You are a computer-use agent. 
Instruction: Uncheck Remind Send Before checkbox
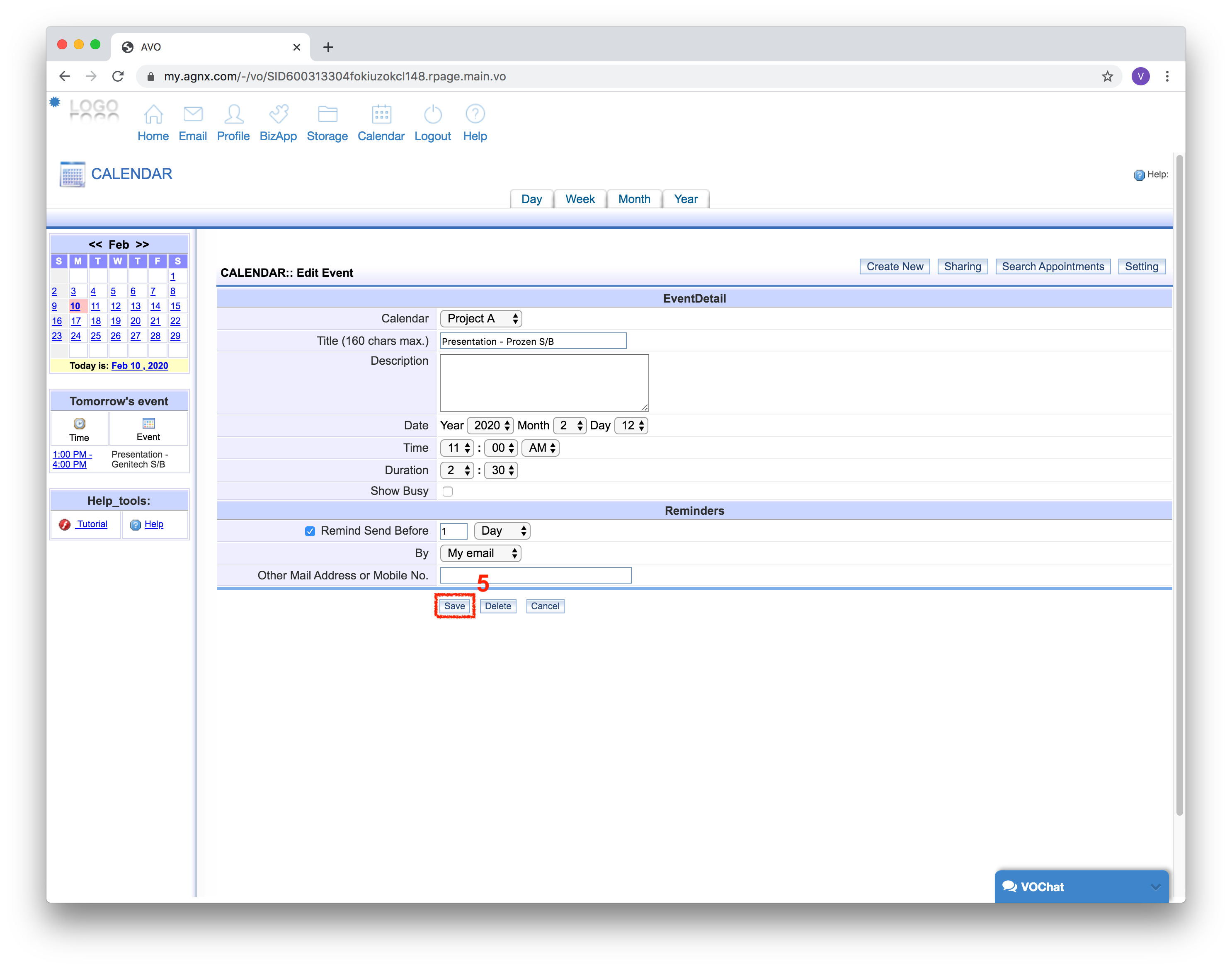pos(310,531)
